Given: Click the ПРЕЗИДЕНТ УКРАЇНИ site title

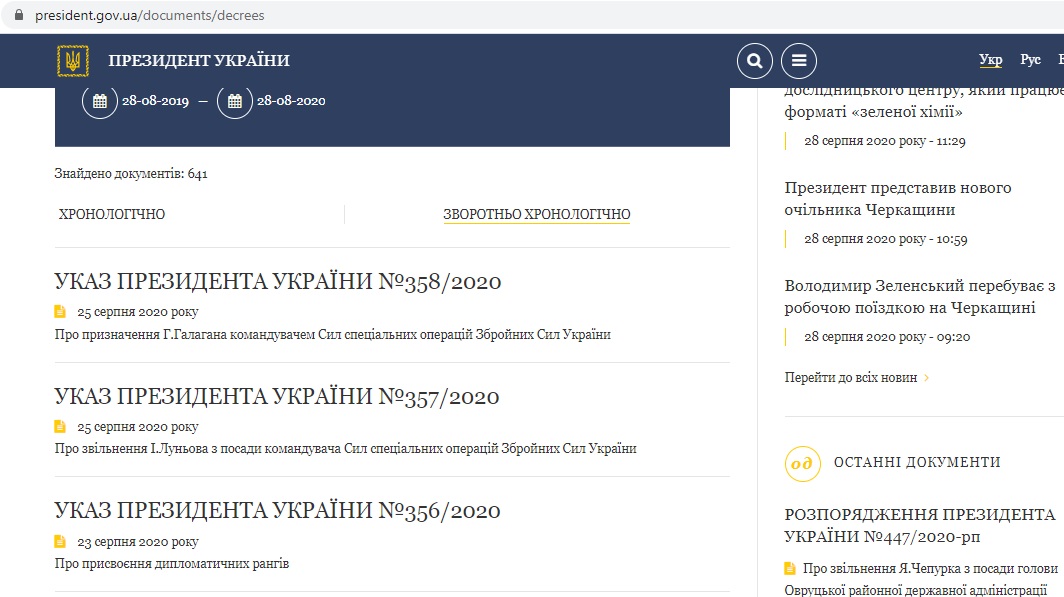Looking at the screenshot, I should pos(199,60).
